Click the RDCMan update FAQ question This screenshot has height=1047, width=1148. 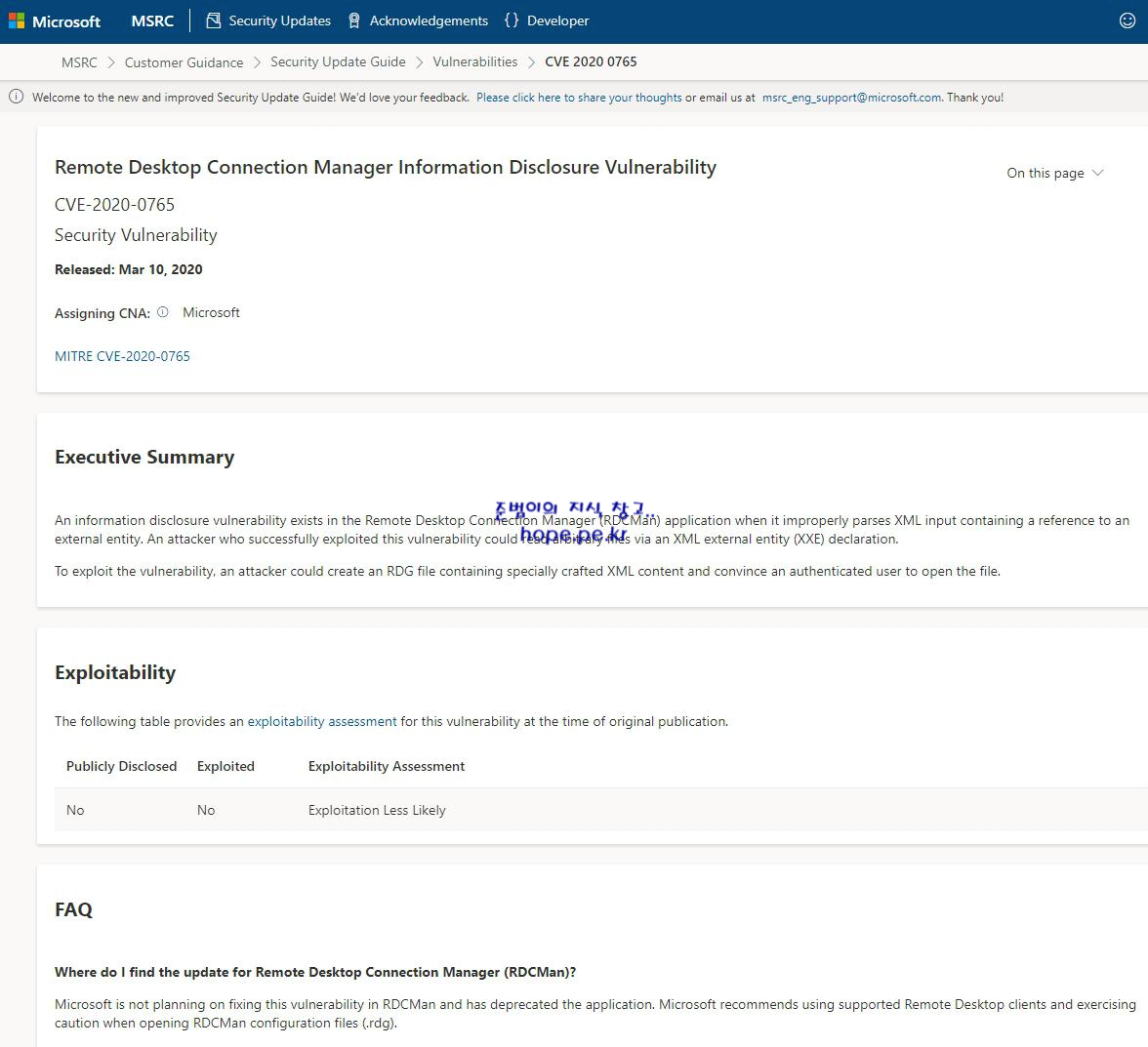(315, 973)
